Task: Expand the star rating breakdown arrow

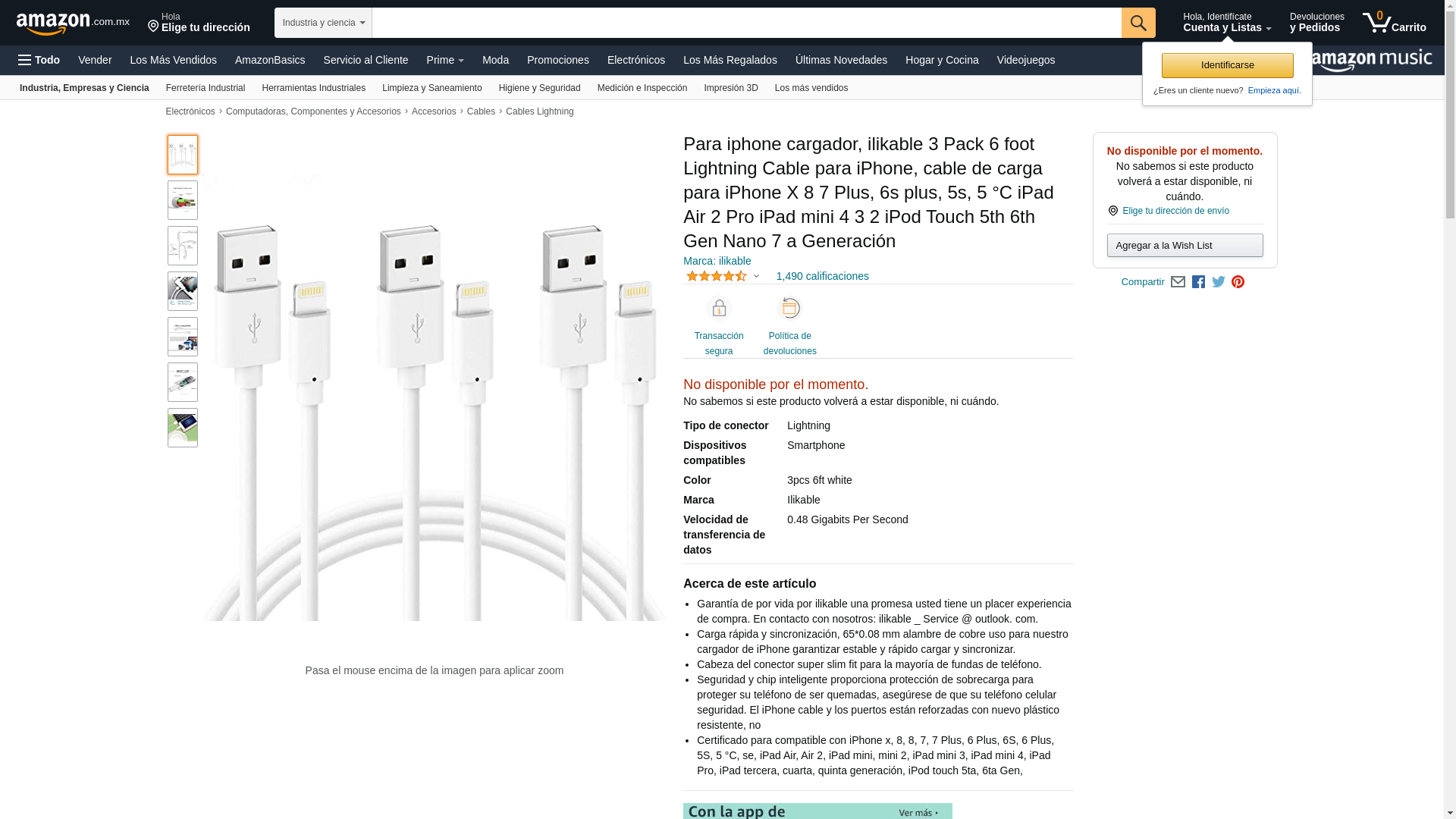Action: point(756,276)
